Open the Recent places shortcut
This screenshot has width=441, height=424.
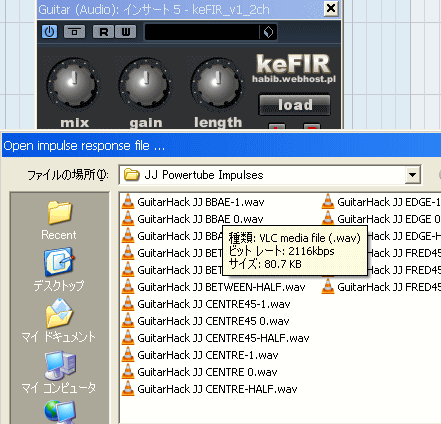[x=59, y=220]
